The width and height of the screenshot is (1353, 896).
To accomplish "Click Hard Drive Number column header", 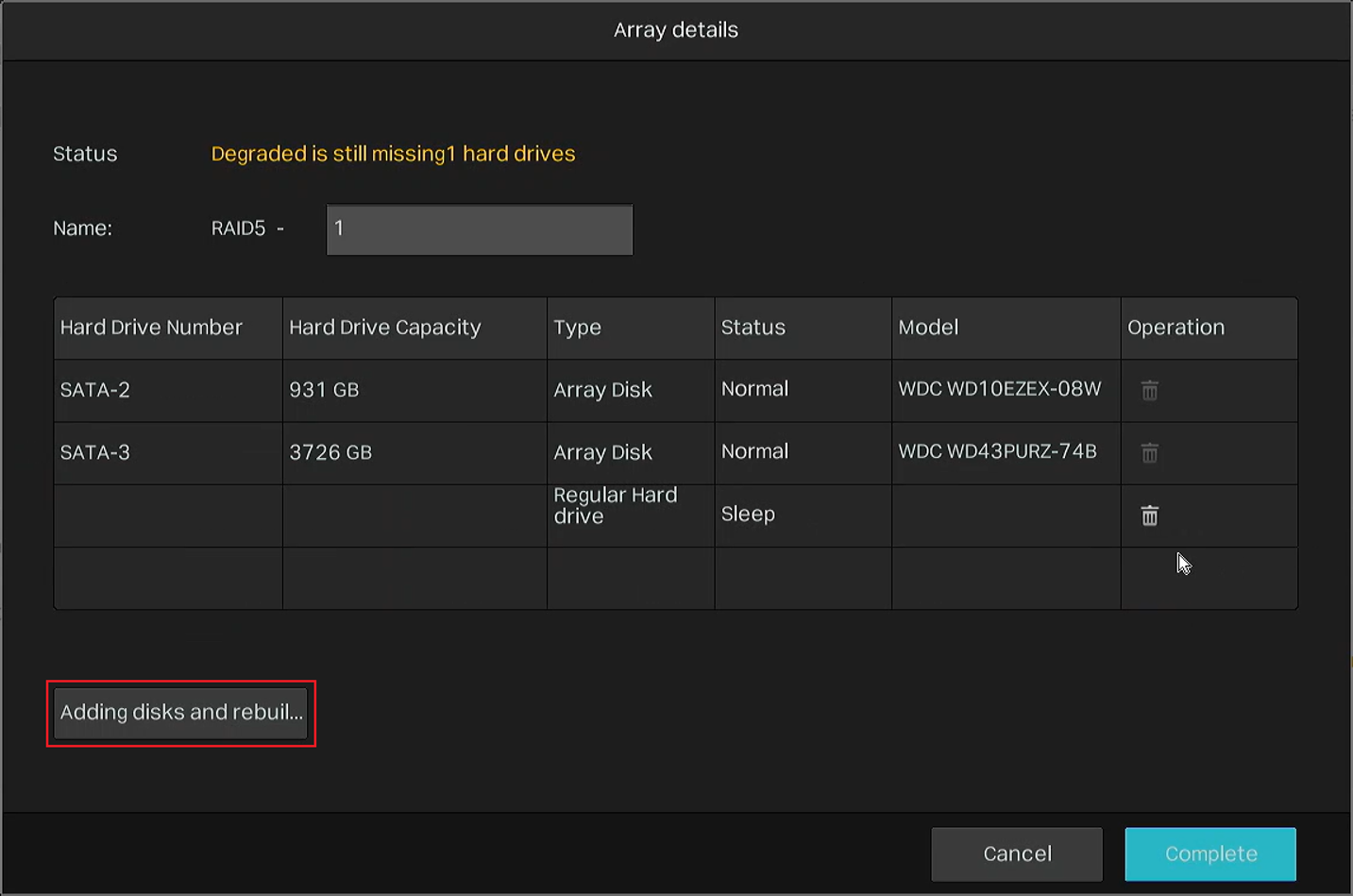I will point(168,328).
